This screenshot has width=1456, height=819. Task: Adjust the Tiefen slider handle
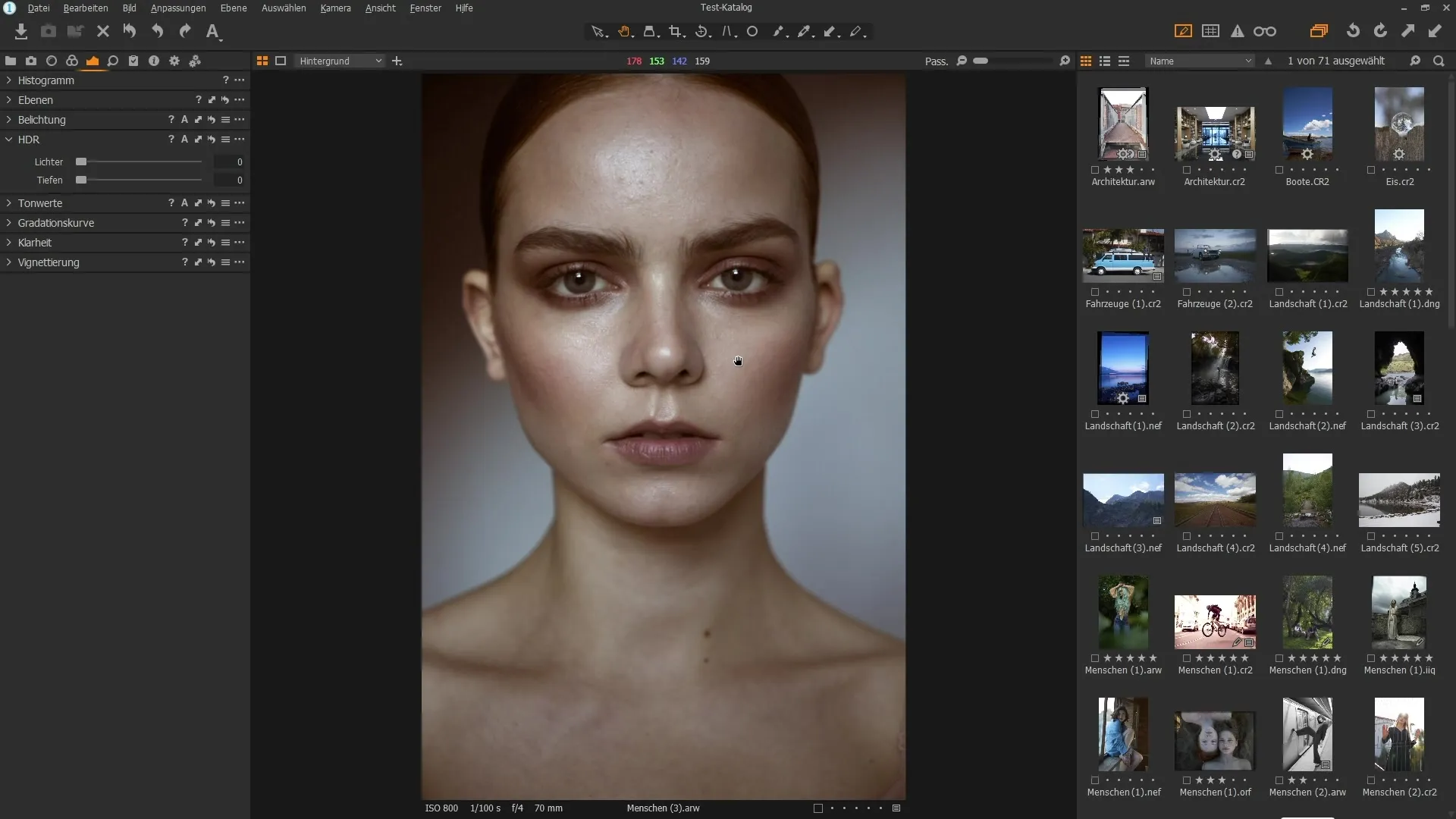(81, 180)
